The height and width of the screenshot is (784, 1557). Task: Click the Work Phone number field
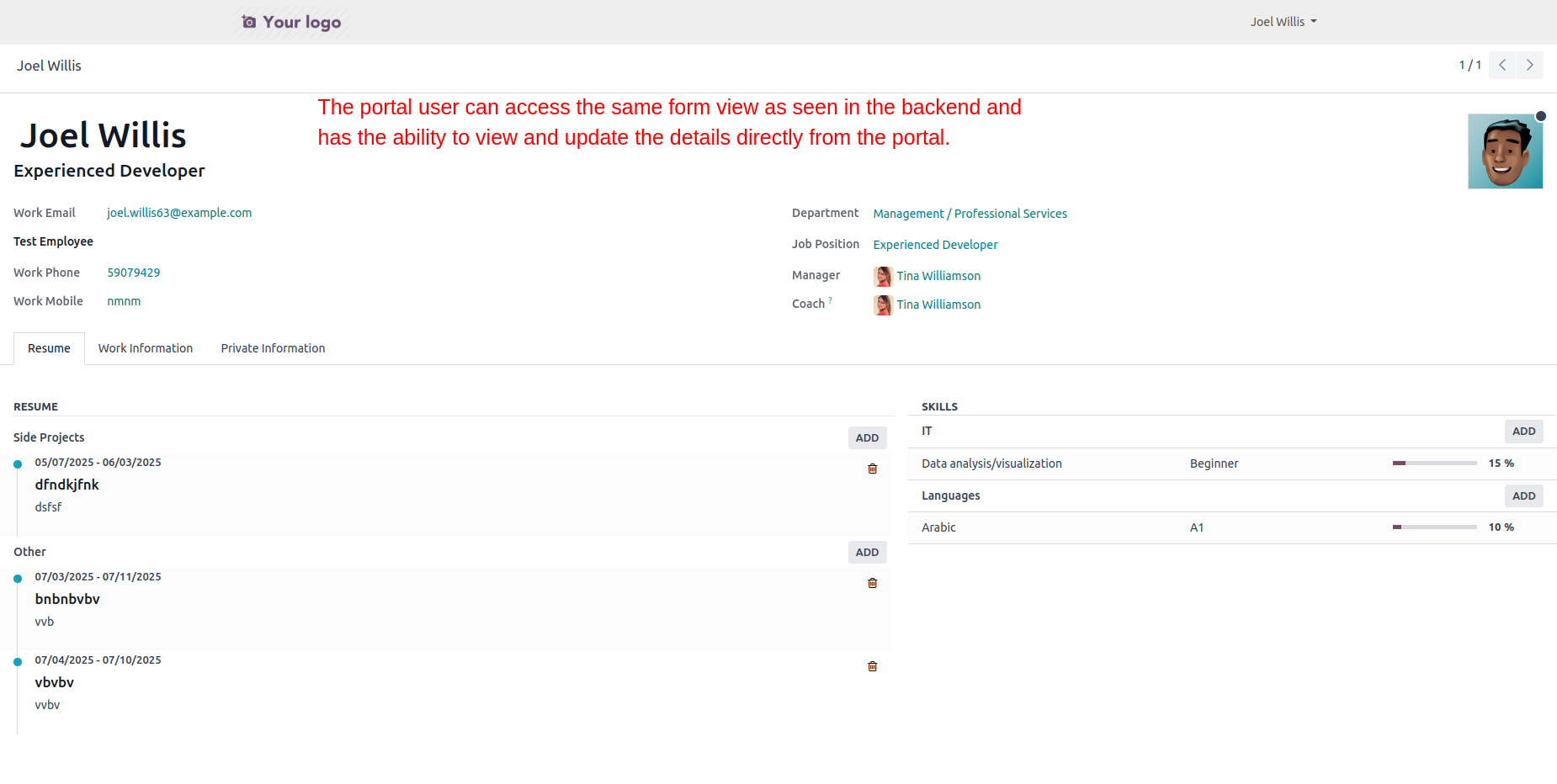(x=134, y=273)
